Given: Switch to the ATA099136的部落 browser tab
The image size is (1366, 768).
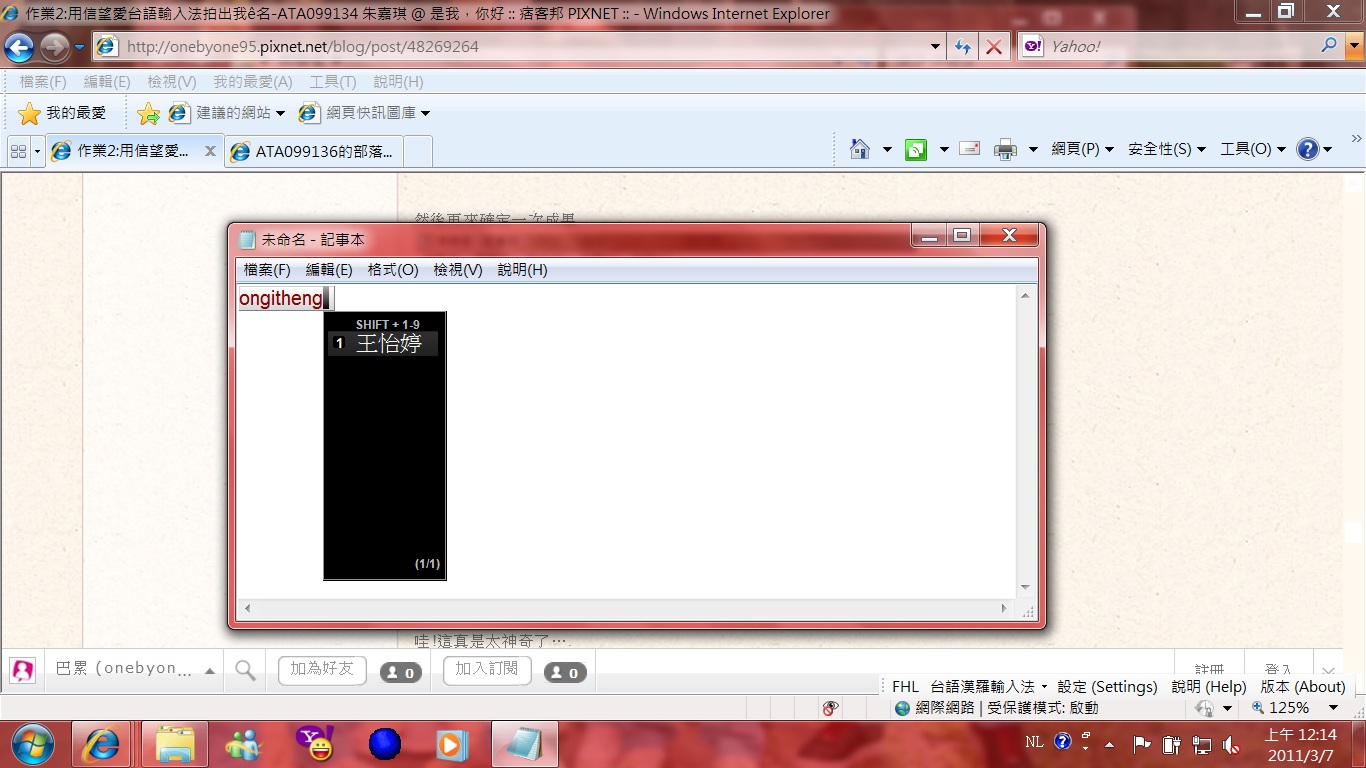Looking at the screenshot, I should pos(313,151).
